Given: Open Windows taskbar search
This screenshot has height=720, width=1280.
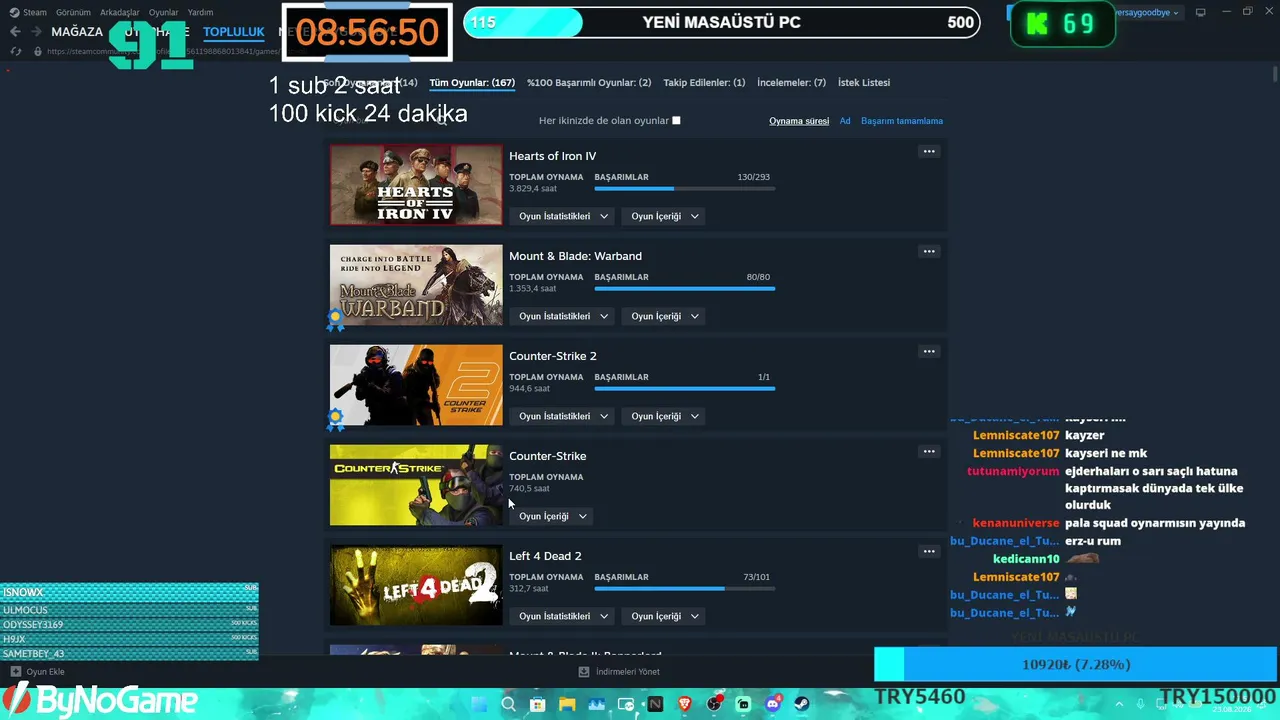Looking at the screenshot, I should pyautogui.click(x=508, y=704).
